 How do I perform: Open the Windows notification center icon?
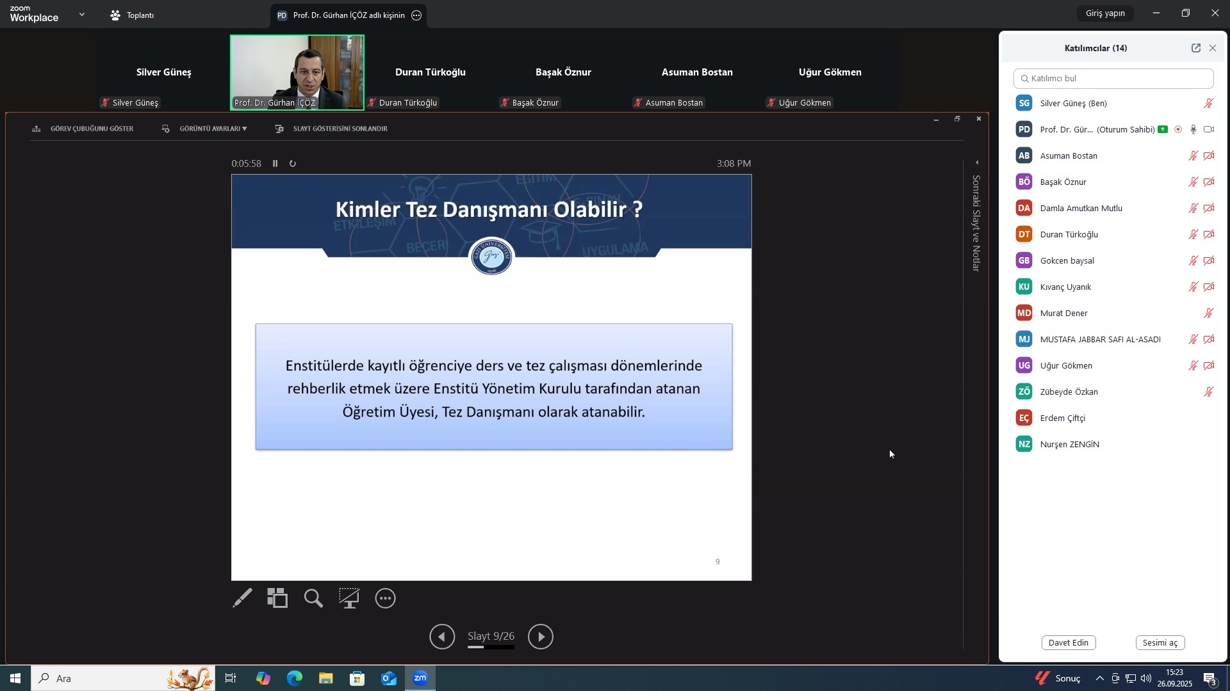1210,678
